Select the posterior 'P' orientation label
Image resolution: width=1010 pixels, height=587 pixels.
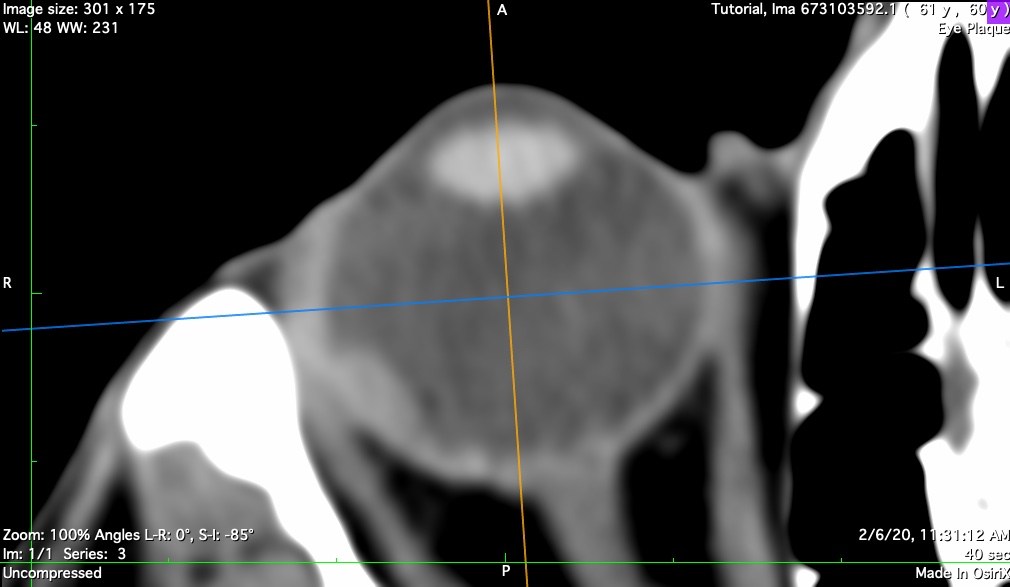coord(506,571)
